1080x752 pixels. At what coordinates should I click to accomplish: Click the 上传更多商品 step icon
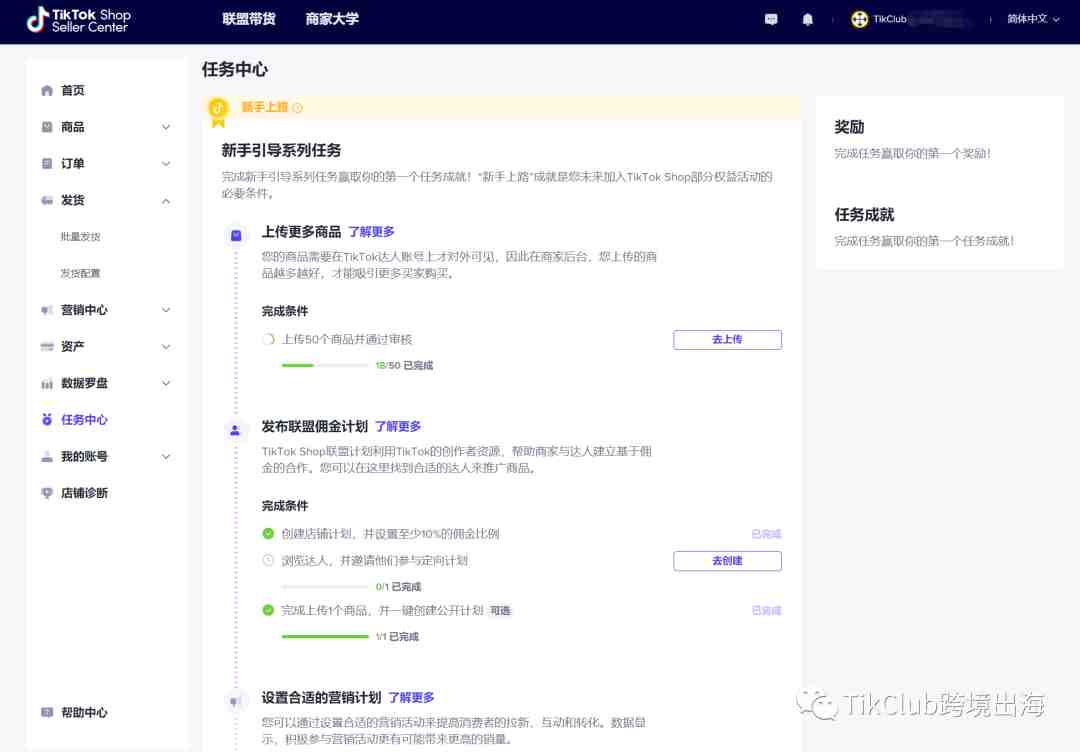tap(236, 236)
